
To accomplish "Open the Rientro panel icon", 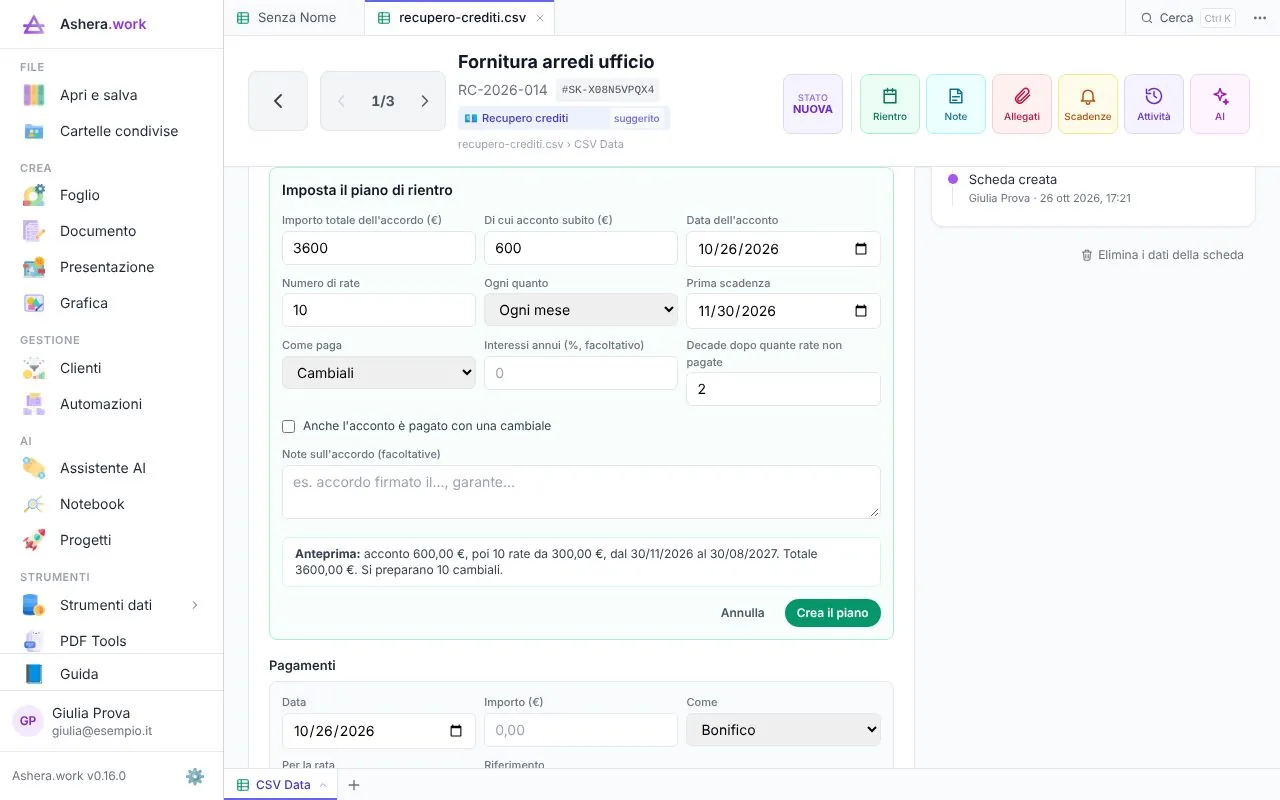I will 890,104.
